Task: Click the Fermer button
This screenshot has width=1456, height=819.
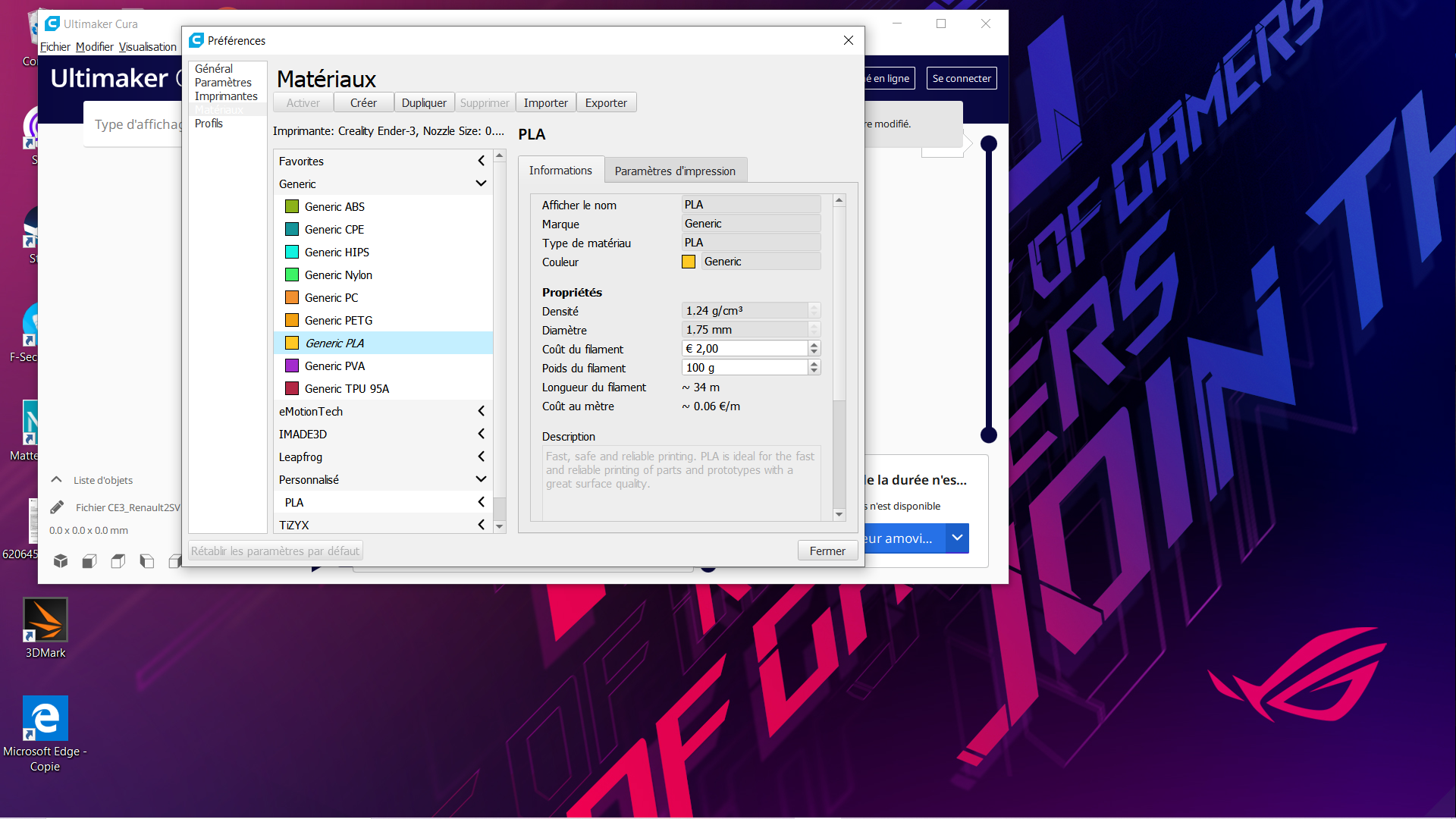Action: pyautogui.click(x=827, y=551)
